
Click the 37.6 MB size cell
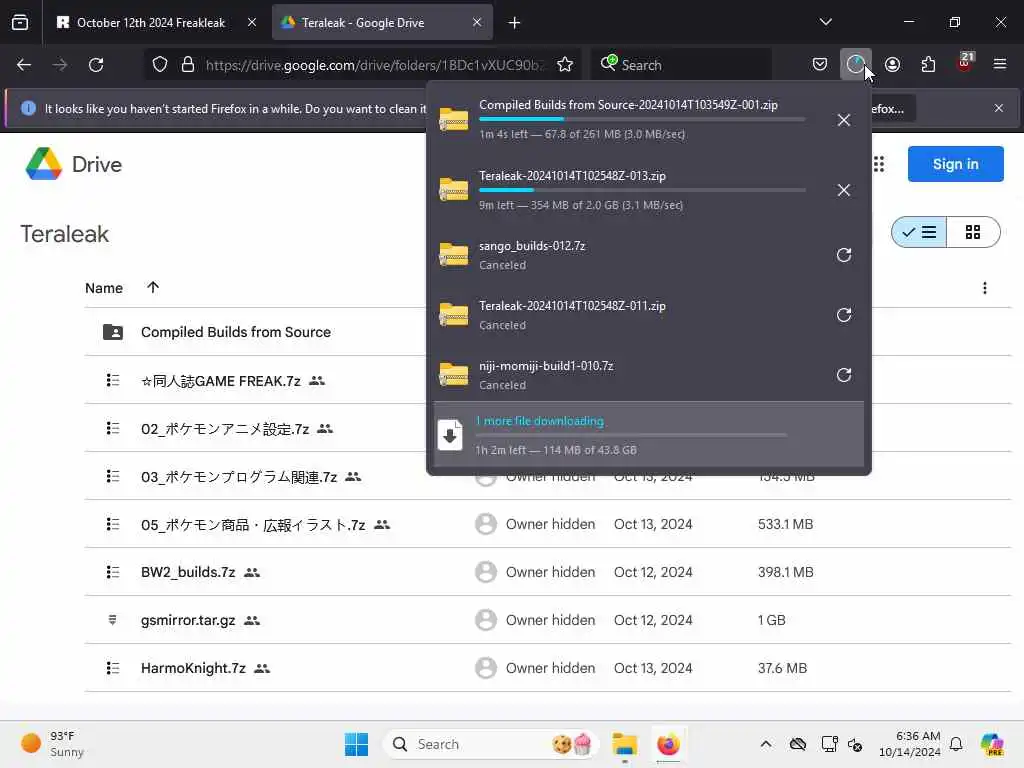782,668
